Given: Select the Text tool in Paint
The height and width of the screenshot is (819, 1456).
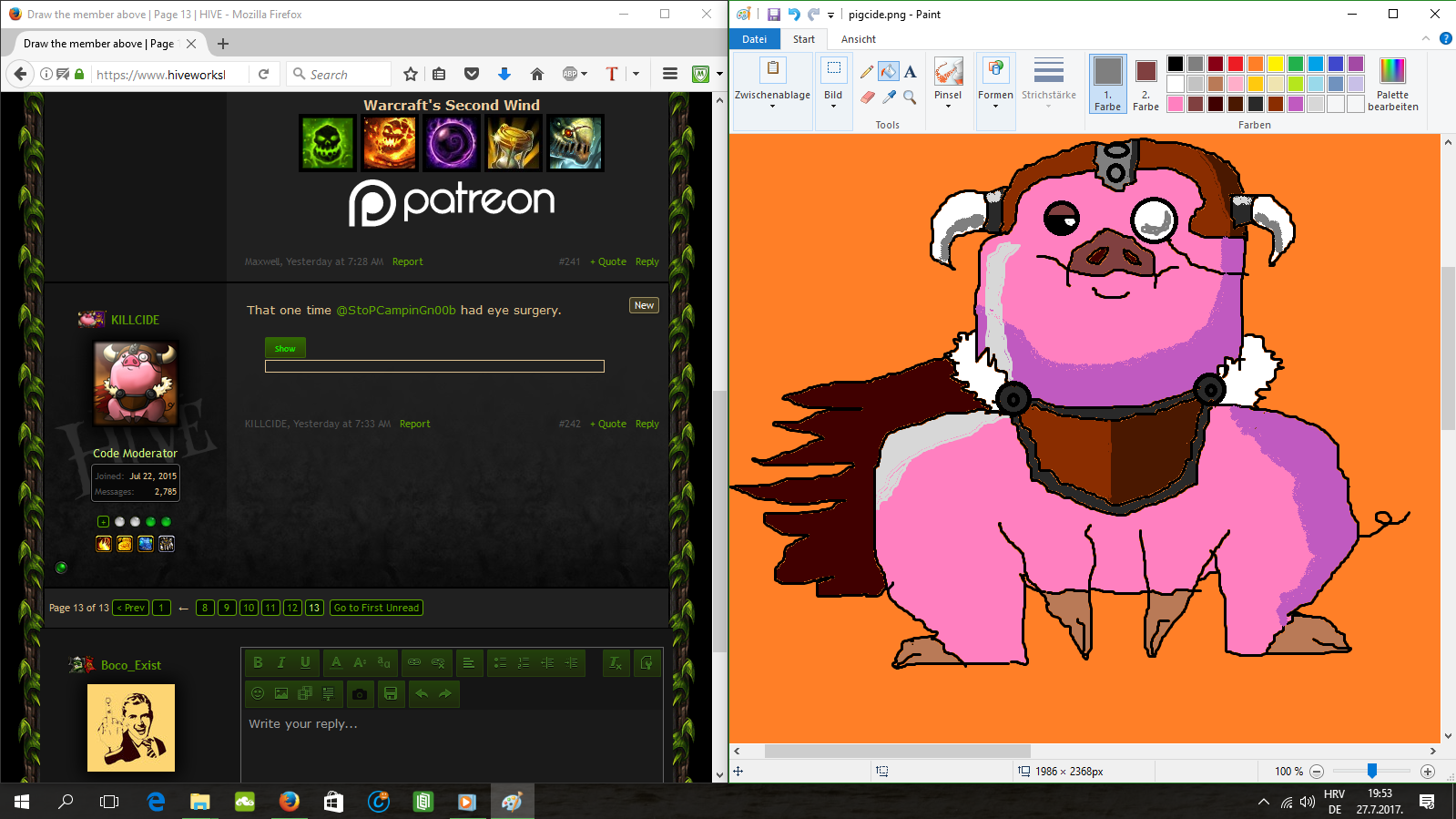Looking at the screenshot, I should tap(910, 72).
